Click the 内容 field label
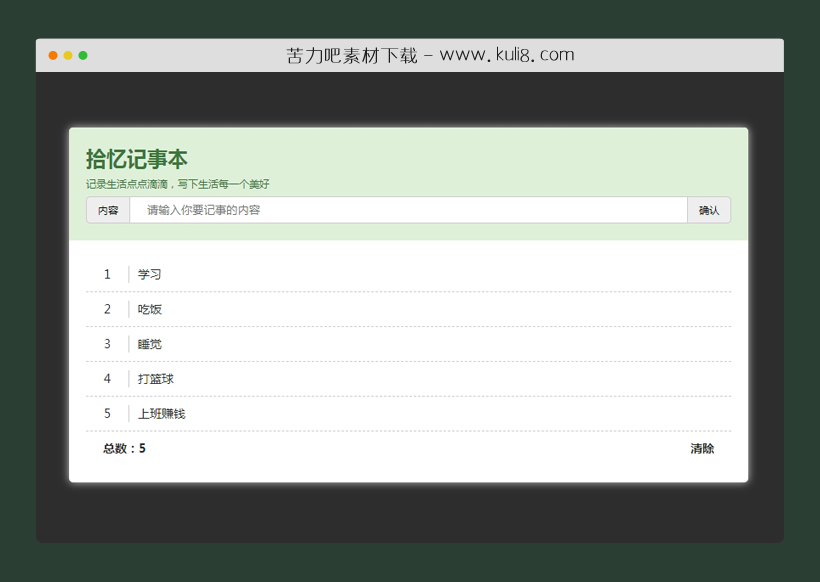The image size is (820, 582). coord(108,210)
